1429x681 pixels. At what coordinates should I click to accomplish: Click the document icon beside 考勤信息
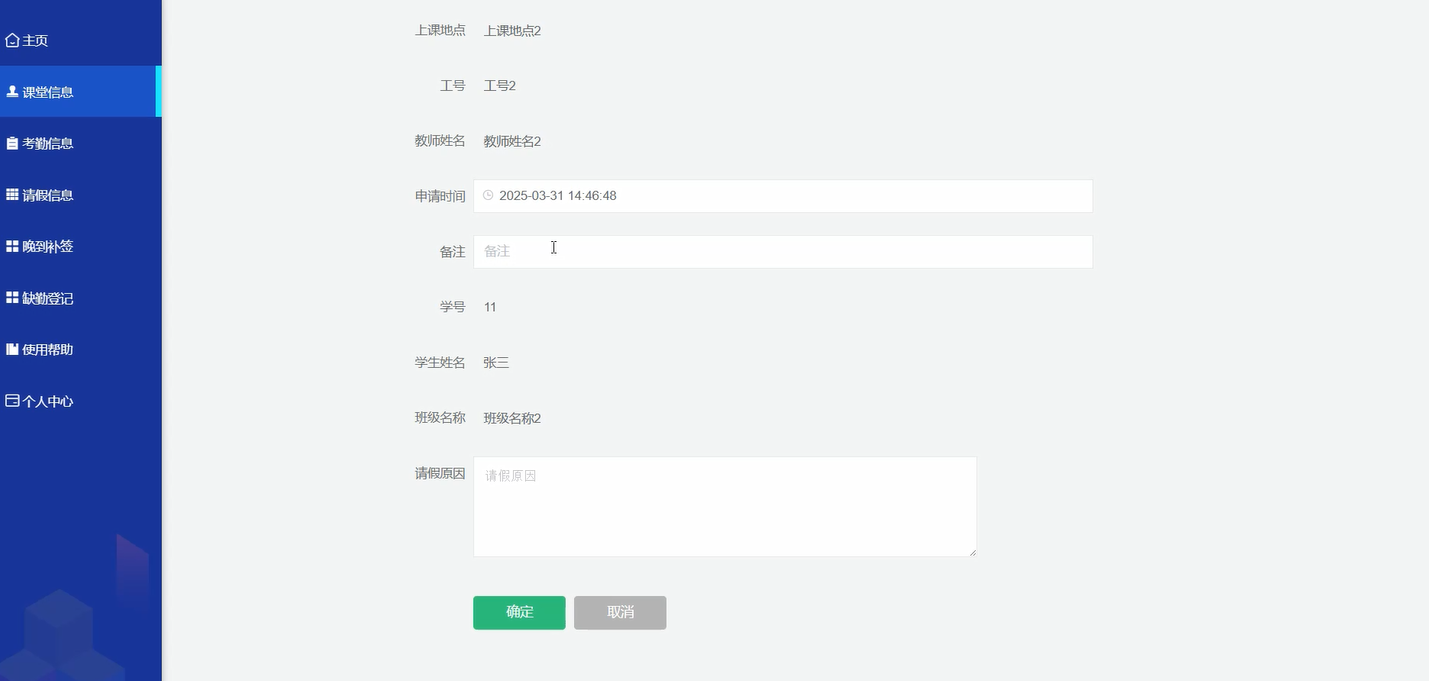point(10,142)
